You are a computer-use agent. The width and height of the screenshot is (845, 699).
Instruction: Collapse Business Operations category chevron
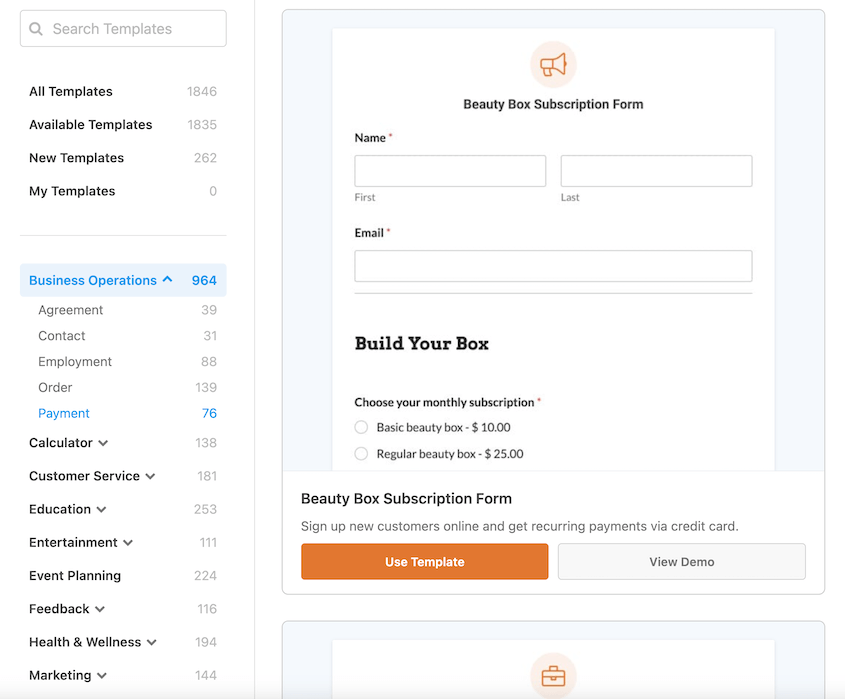168,280
